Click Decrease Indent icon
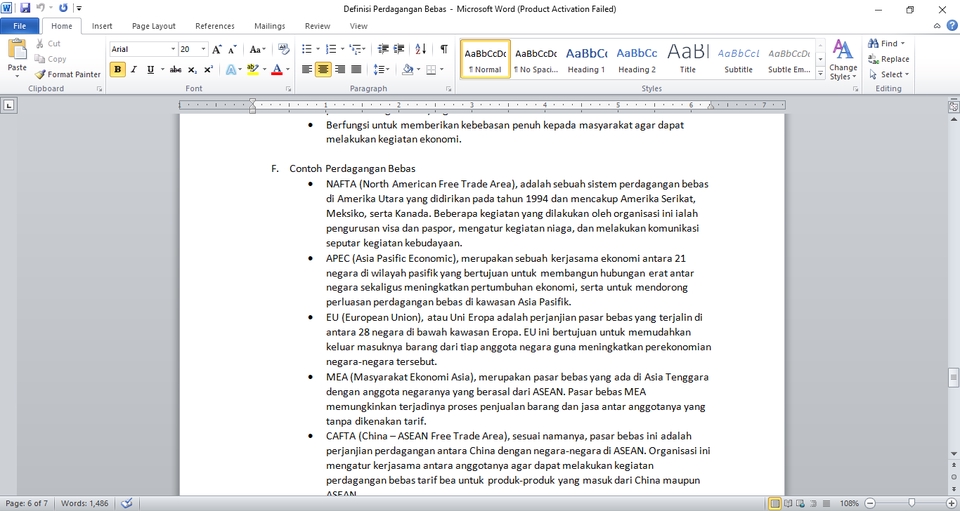 click(383, 49)
